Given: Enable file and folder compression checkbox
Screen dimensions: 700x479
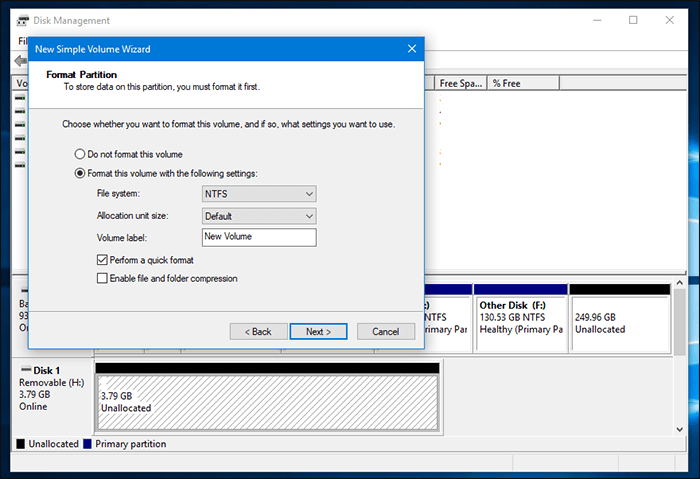Looking at the screenshot, I should (x=102, y=278).
